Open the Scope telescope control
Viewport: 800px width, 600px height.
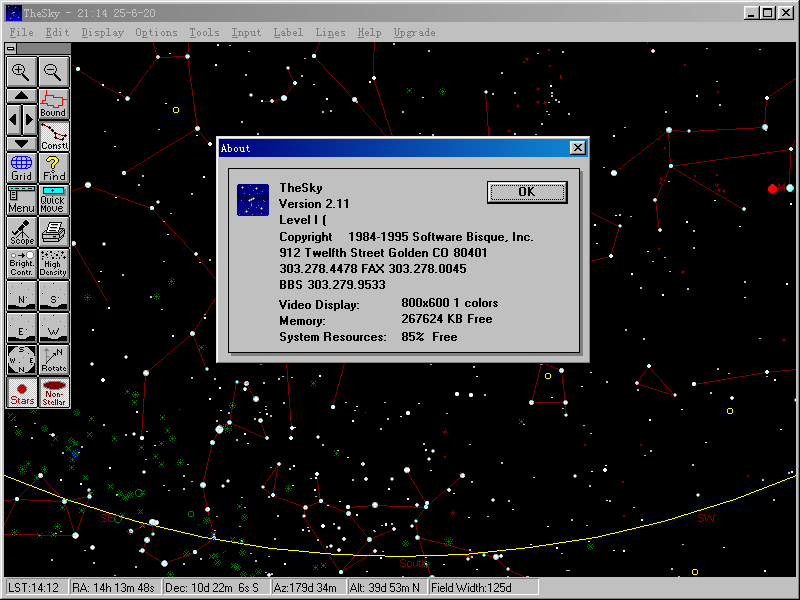[21, 232]
